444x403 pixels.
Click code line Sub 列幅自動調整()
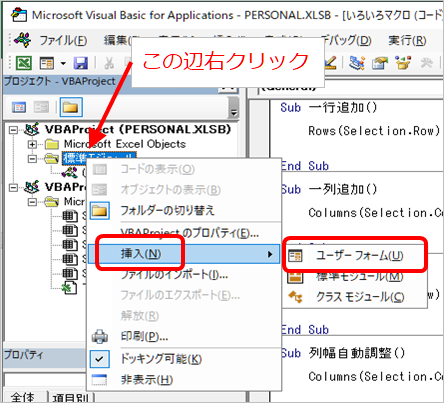pyautogui.click(x=343, y=353)
